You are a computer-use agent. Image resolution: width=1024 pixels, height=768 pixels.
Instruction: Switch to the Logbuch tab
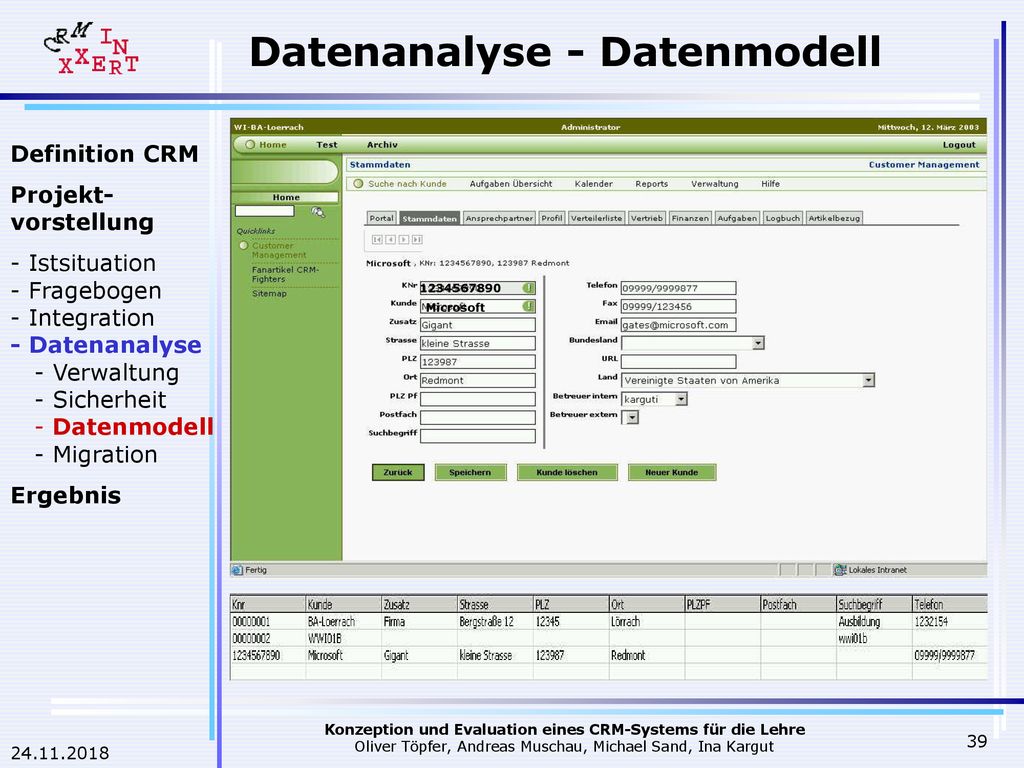point(783,218)
